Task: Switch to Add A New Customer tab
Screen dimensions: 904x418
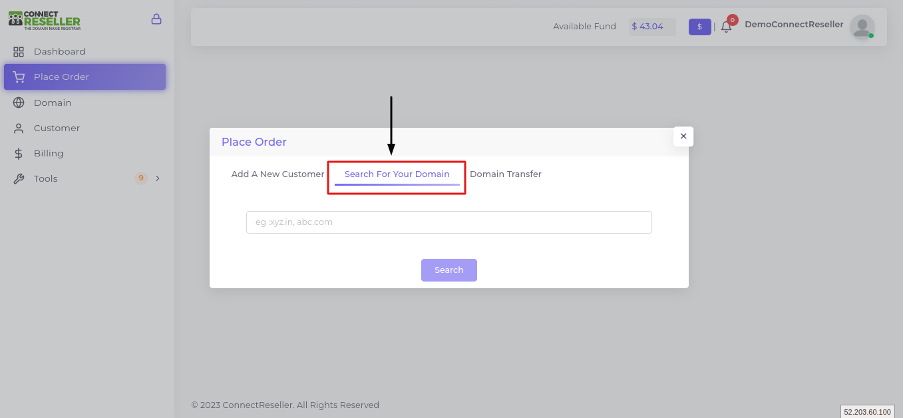Action: point(278,174)
